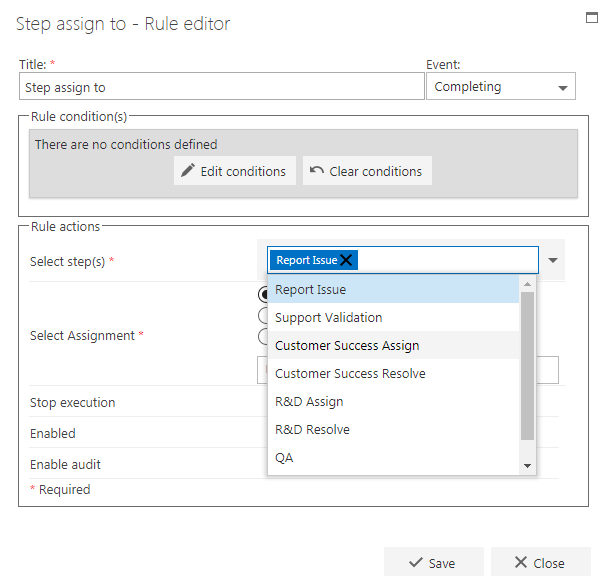Choose R&D Resolve in the step list
The height and width of the screenshot is (588, 605).
pyautogui.click(x=393, y=429)
